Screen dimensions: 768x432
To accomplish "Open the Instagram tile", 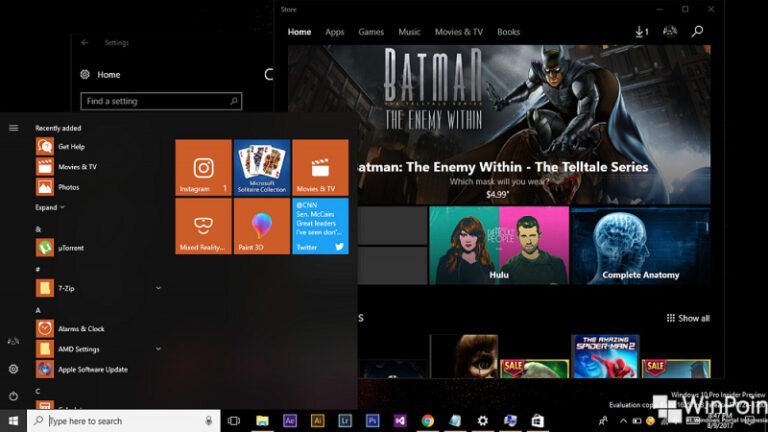I will click(x=204, y=167).
